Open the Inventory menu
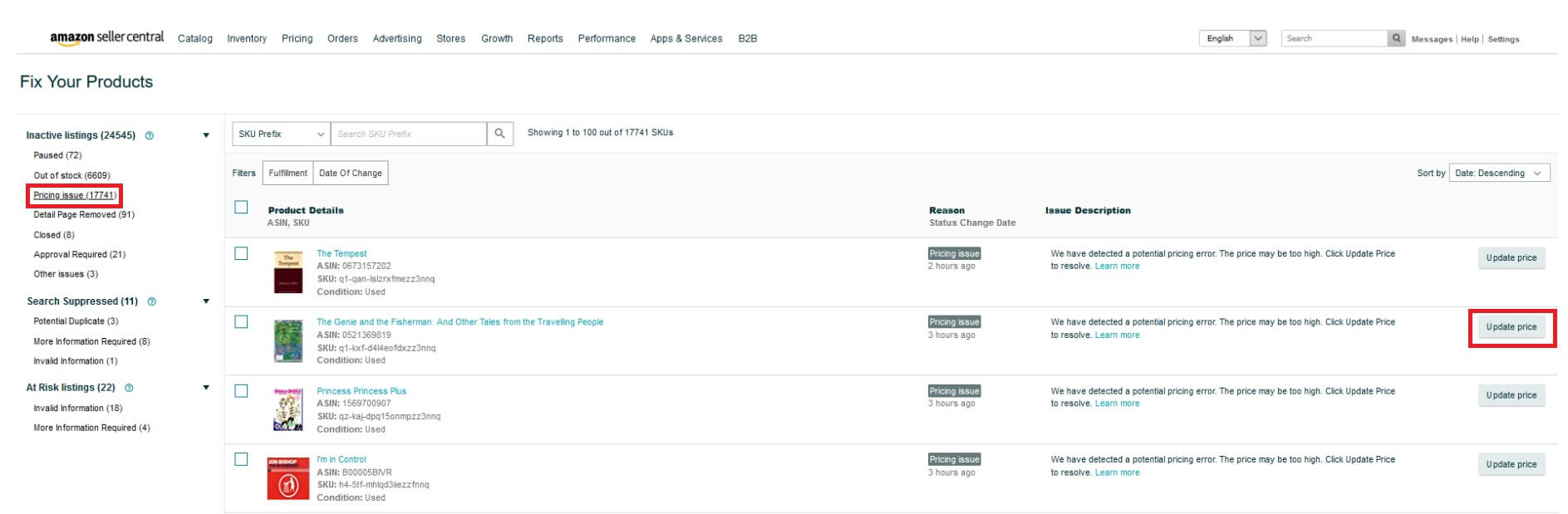The width and height of the screenshot is (1568, 514). tap(247, 38)
